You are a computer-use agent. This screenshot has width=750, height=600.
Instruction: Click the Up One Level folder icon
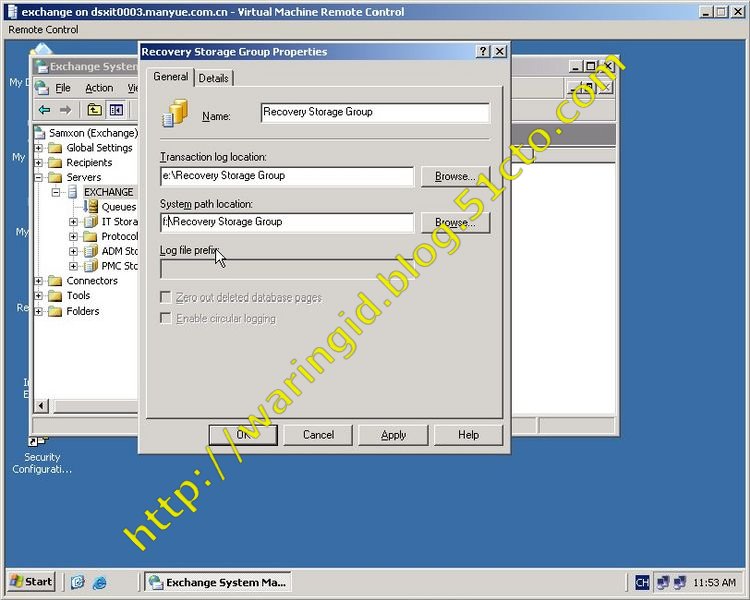point(94,110)
